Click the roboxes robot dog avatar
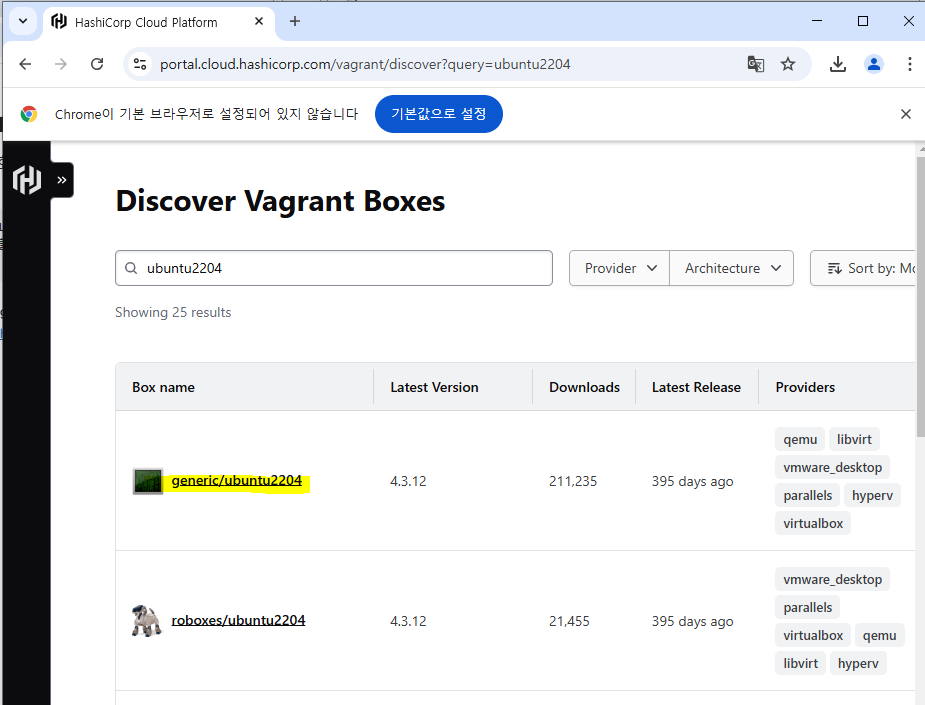The width and height of the screenshot is (925, 705). (x=146, y=621)
